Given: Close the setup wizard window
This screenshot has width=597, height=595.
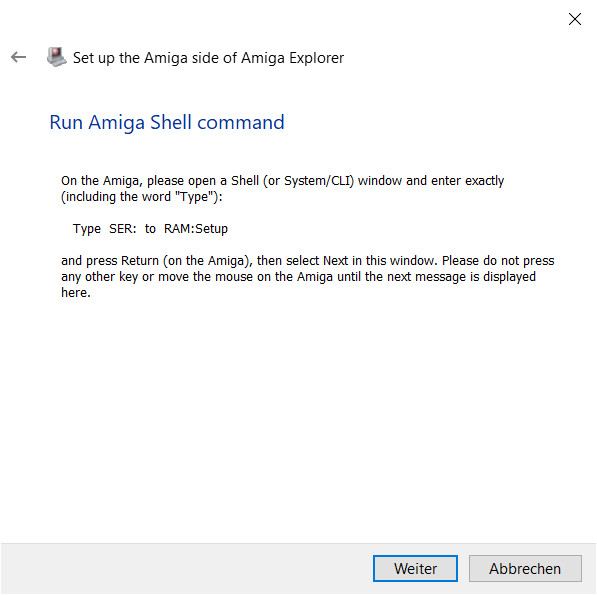Looking at the screenshot, I should tap(575, 19).
